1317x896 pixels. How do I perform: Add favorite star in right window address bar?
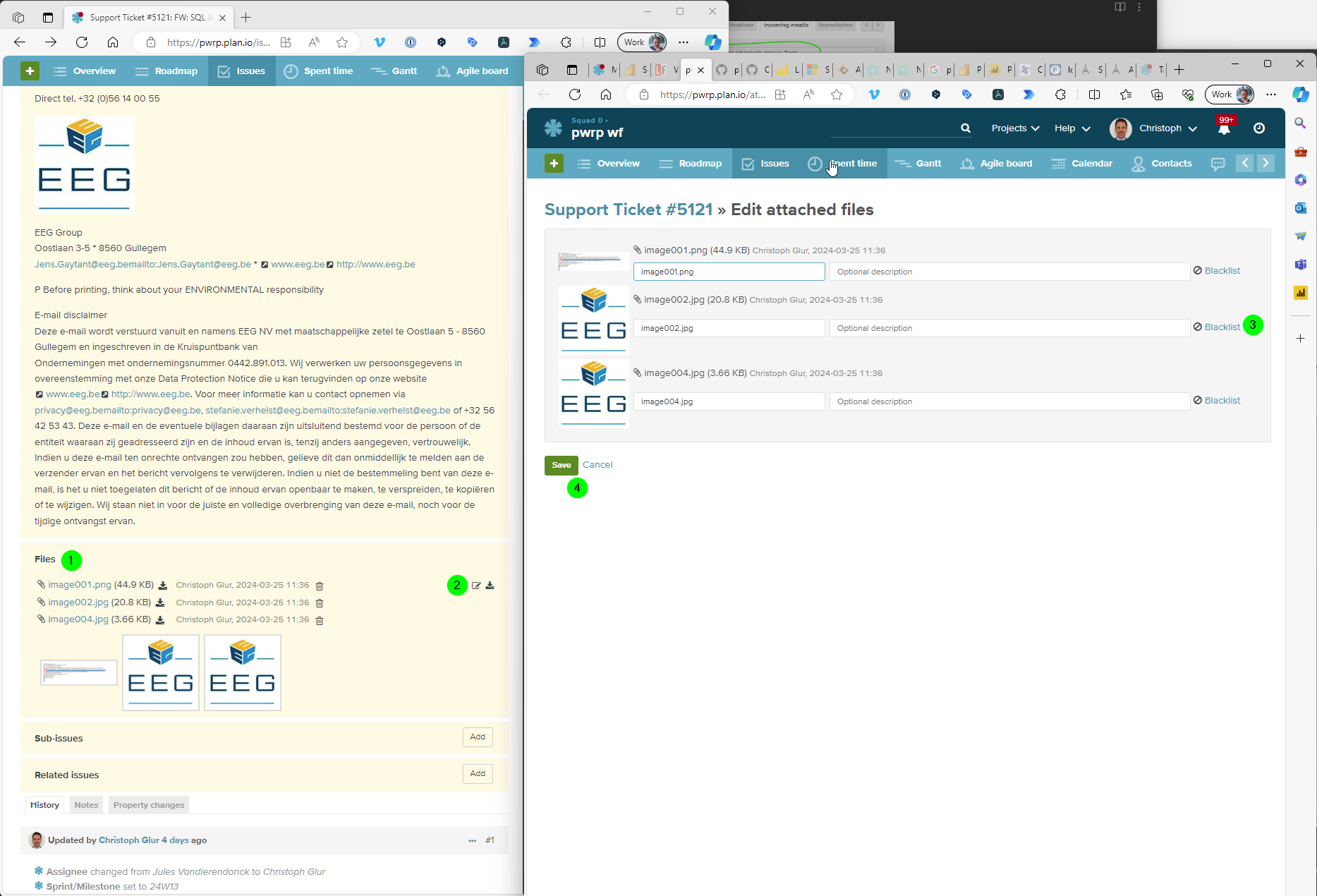837,95
